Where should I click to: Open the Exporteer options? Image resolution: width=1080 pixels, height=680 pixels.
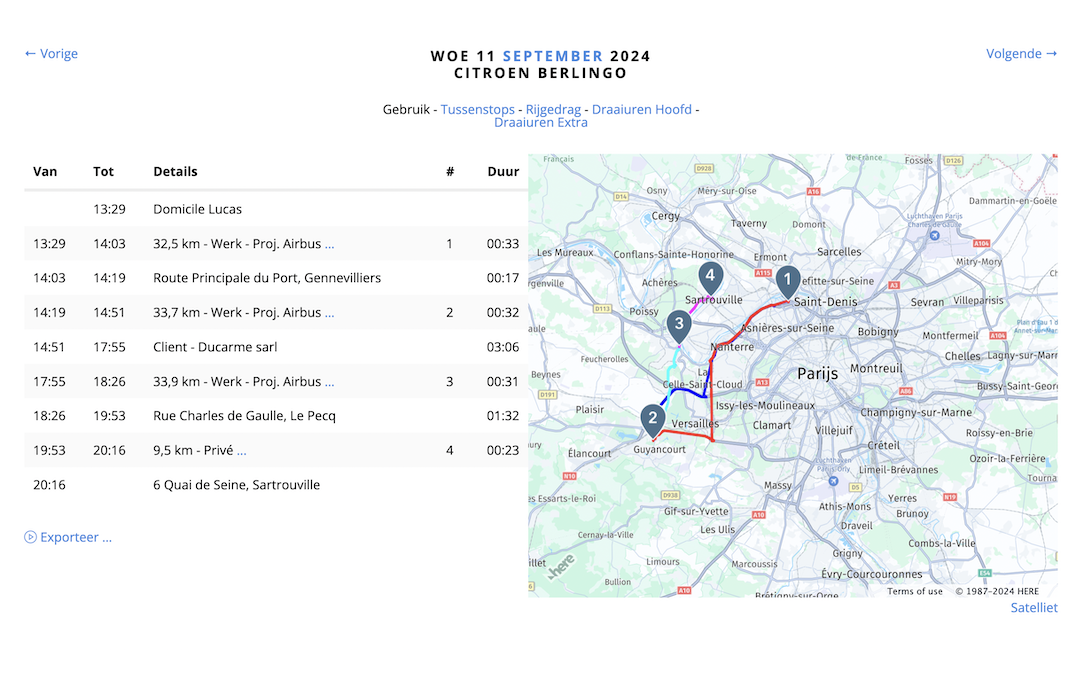point(68,537)
